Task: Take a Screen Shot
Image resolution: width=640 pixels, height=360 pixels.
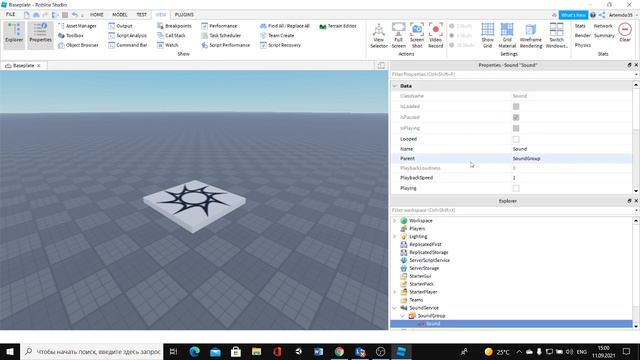Action: (417, 36)
